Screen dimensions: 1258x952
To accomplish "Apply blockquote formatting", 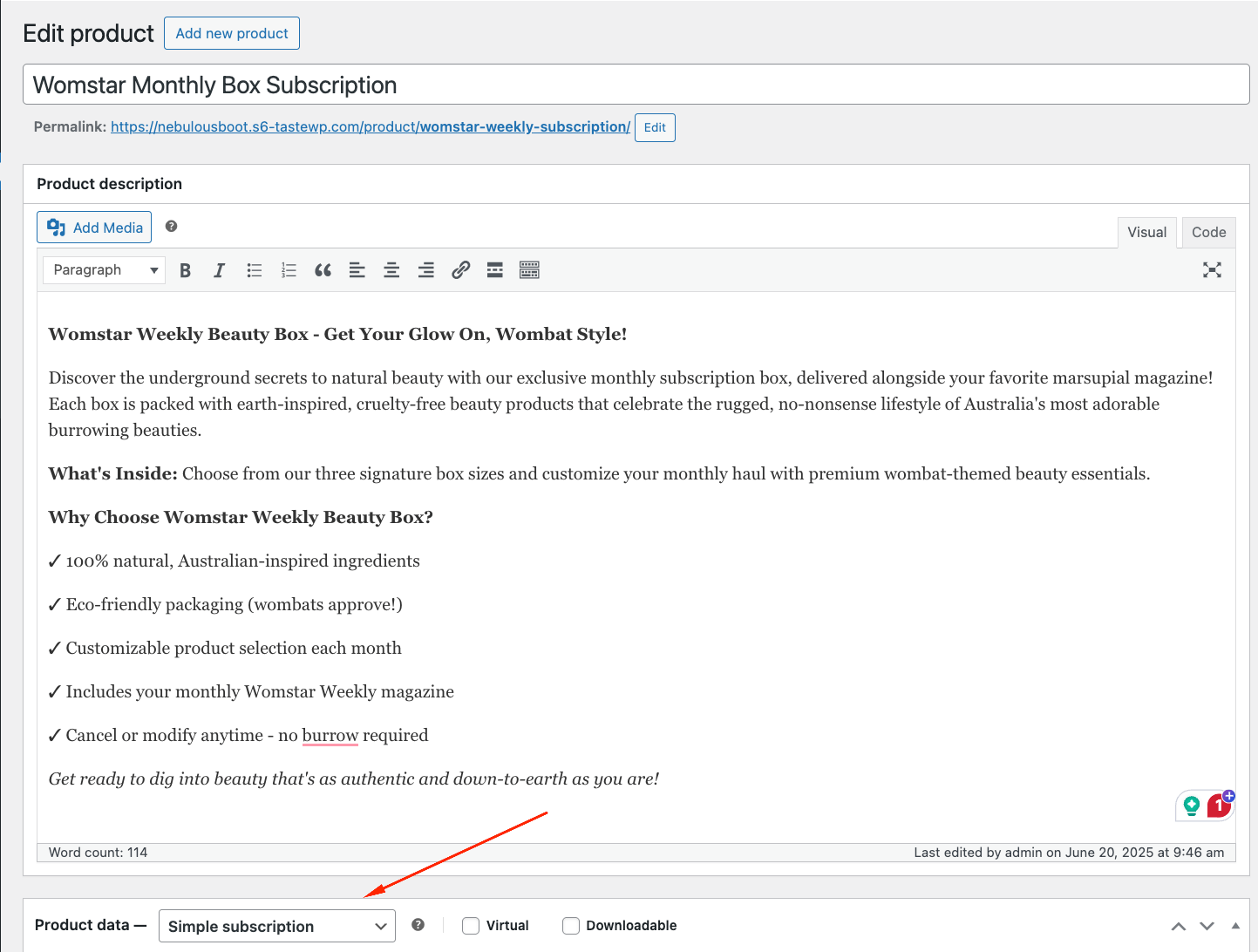I will (323, 270).
